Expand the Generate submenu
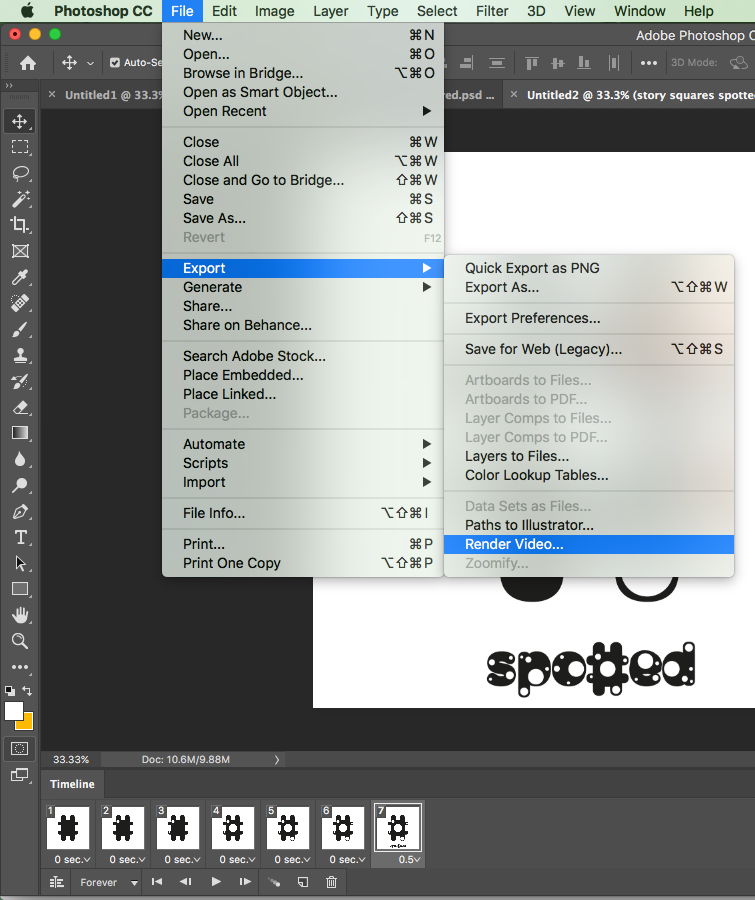This screenshot has width=755, height=900. point(303,287)
